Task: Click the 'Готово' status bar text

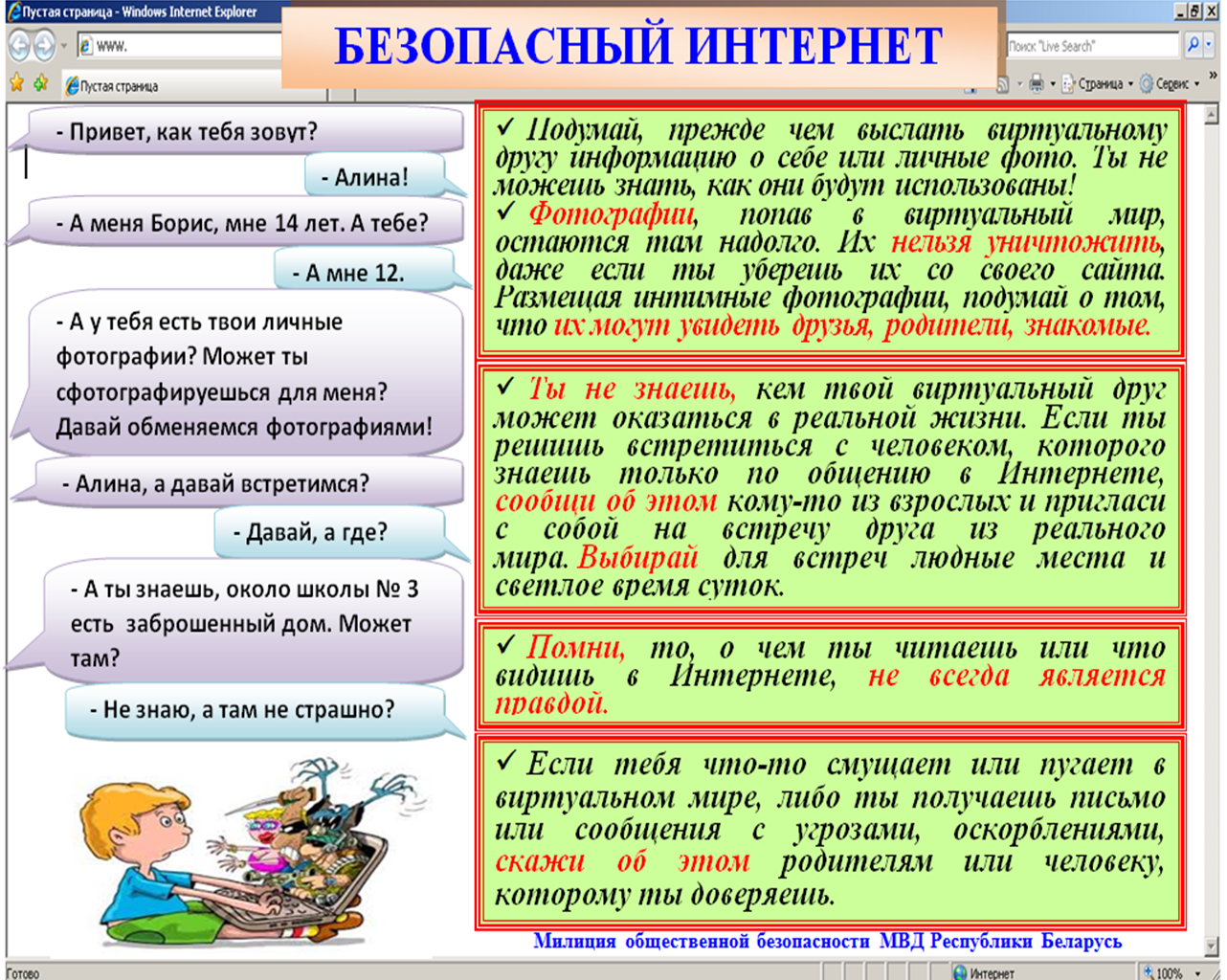Action: [23, 973]
